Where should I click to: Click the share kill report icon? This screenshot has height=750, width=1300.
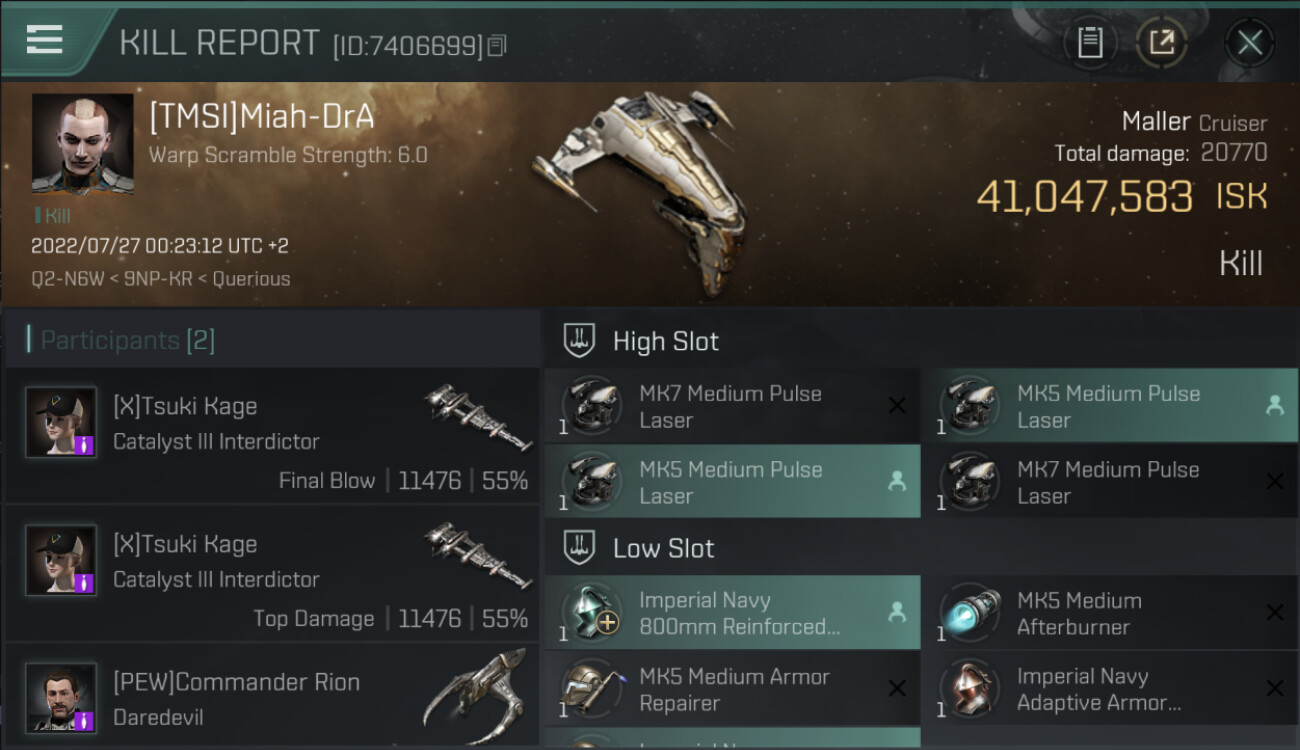tap(1161, 42)
